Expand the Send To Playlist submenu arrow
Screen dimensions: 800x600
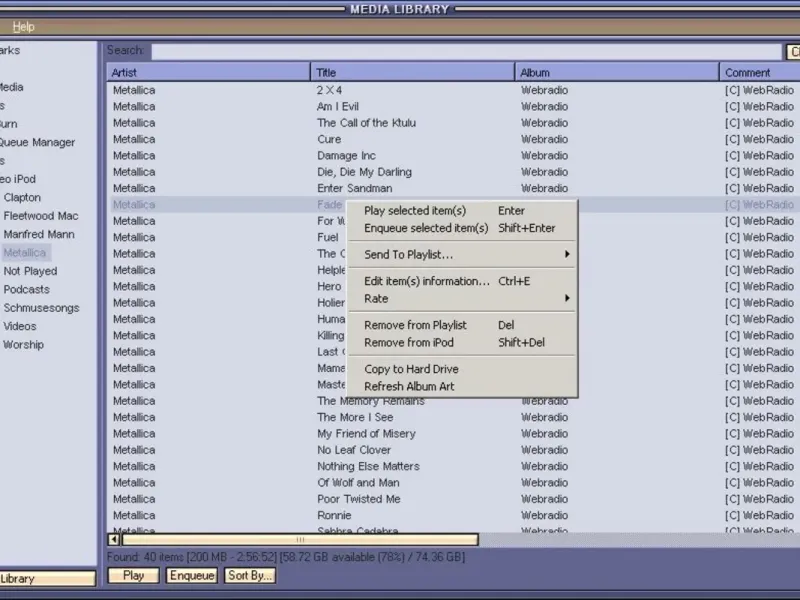click(567, 254)
